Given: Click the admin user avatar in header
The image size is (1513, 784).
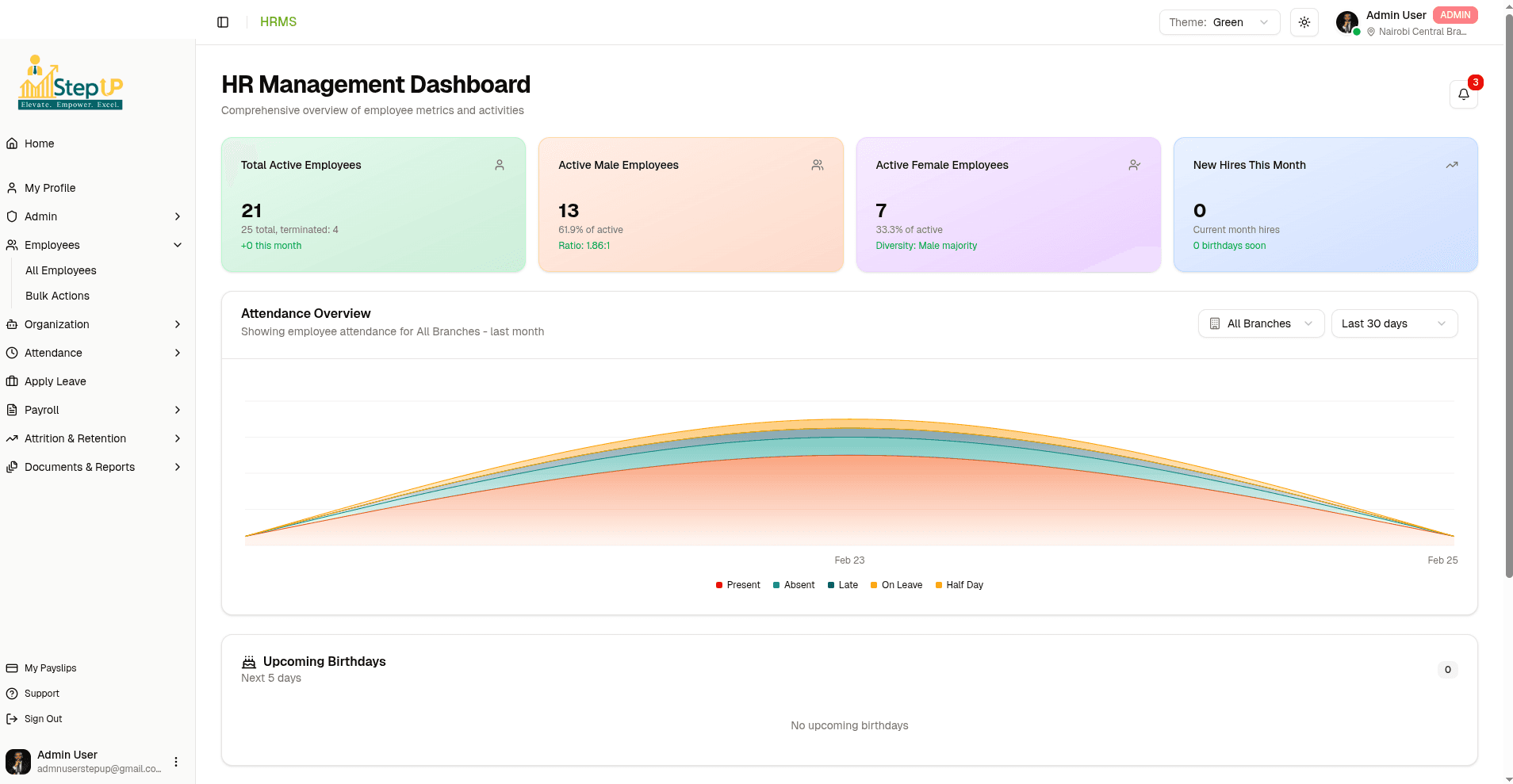Looking at the screenshot, I should click(1347, 22).
